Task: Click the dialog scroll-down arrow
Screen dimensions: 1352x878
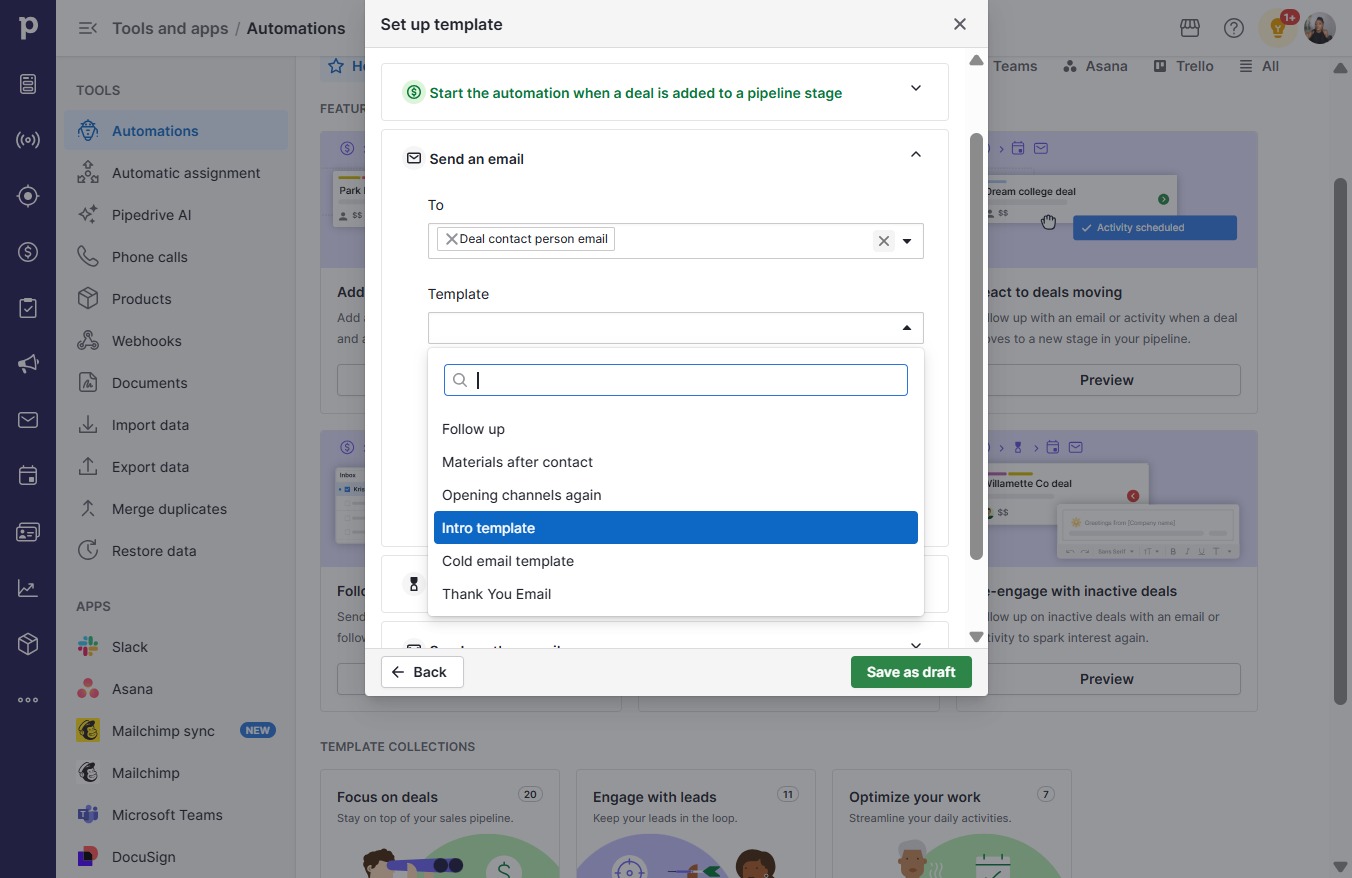Action: [x=977, y=637]
